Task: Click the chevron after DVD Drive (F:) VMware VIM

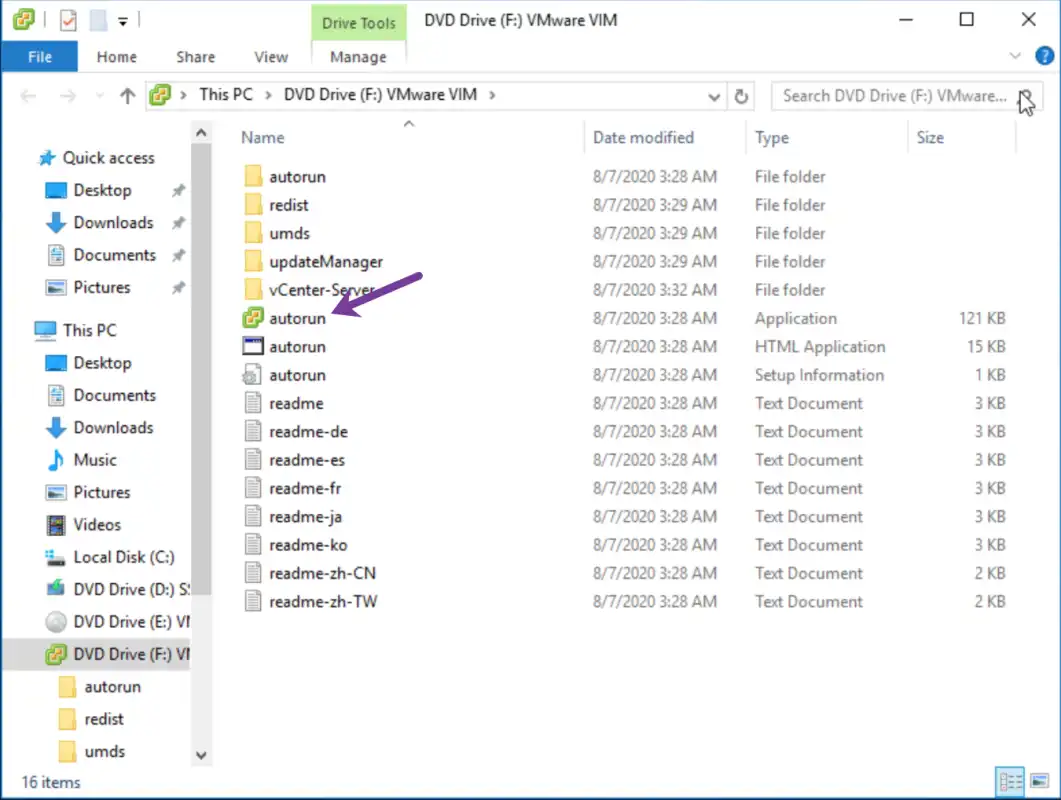Action: click(492, 95)
